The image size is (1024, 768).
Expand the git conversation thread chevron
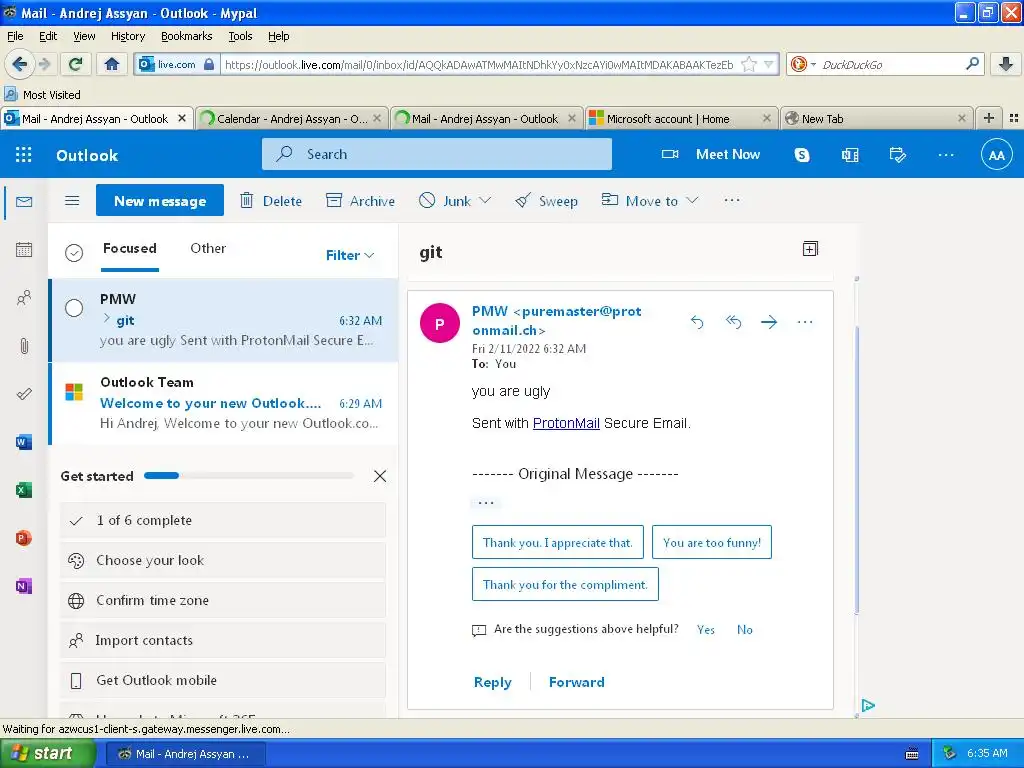click(x=106, y=319)
